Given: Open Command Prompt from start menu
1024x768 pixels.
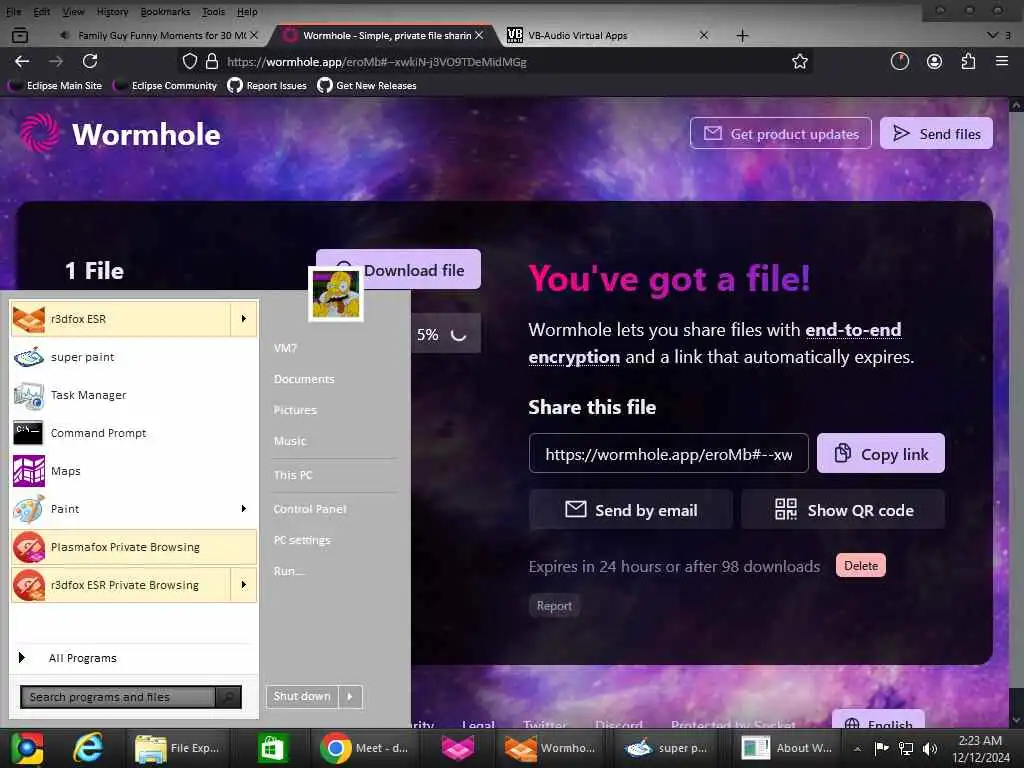Looking at the screenshot, I should [x=134, y=432].
